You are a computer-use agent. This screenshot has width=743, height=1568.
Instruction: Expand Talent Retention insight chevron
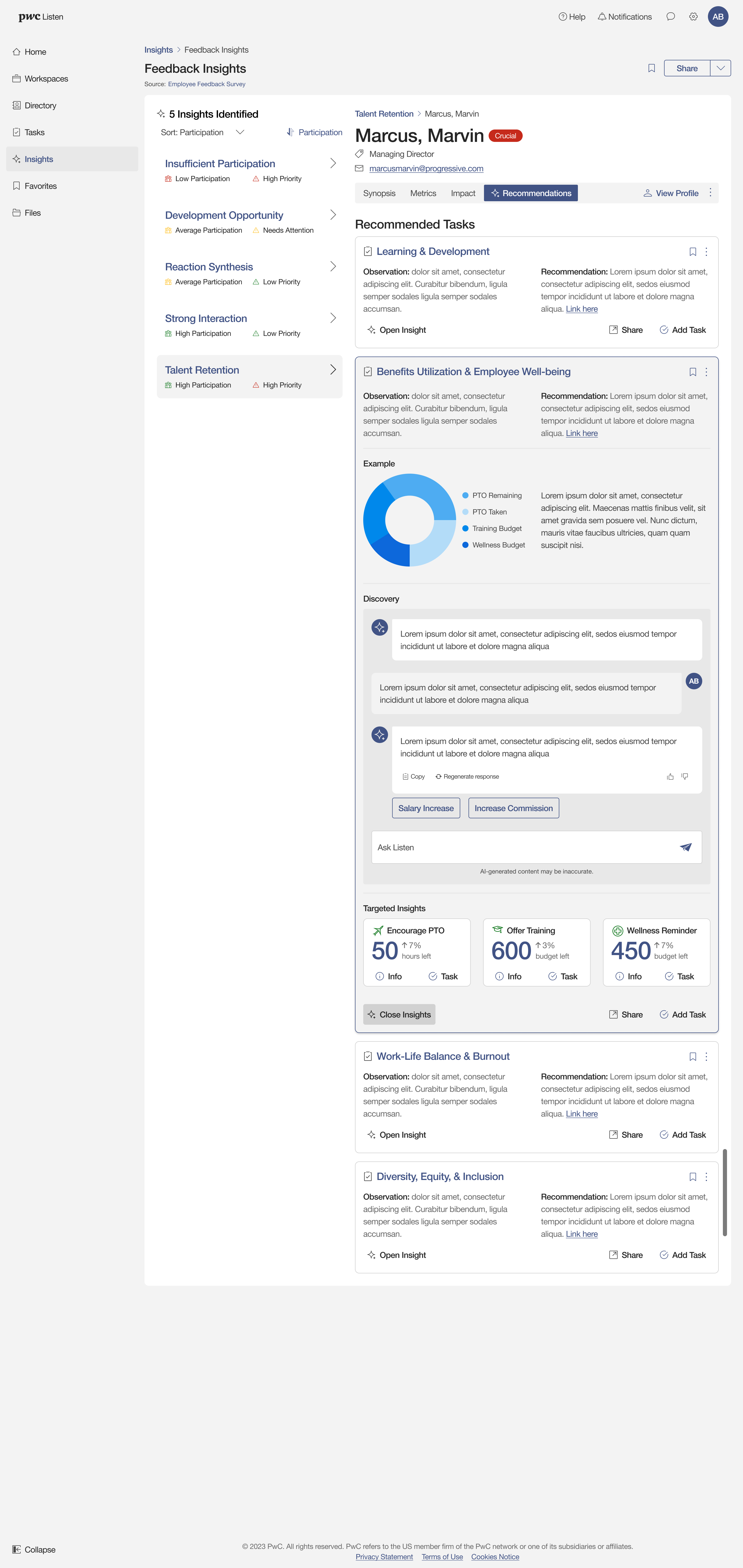(333, 369)
